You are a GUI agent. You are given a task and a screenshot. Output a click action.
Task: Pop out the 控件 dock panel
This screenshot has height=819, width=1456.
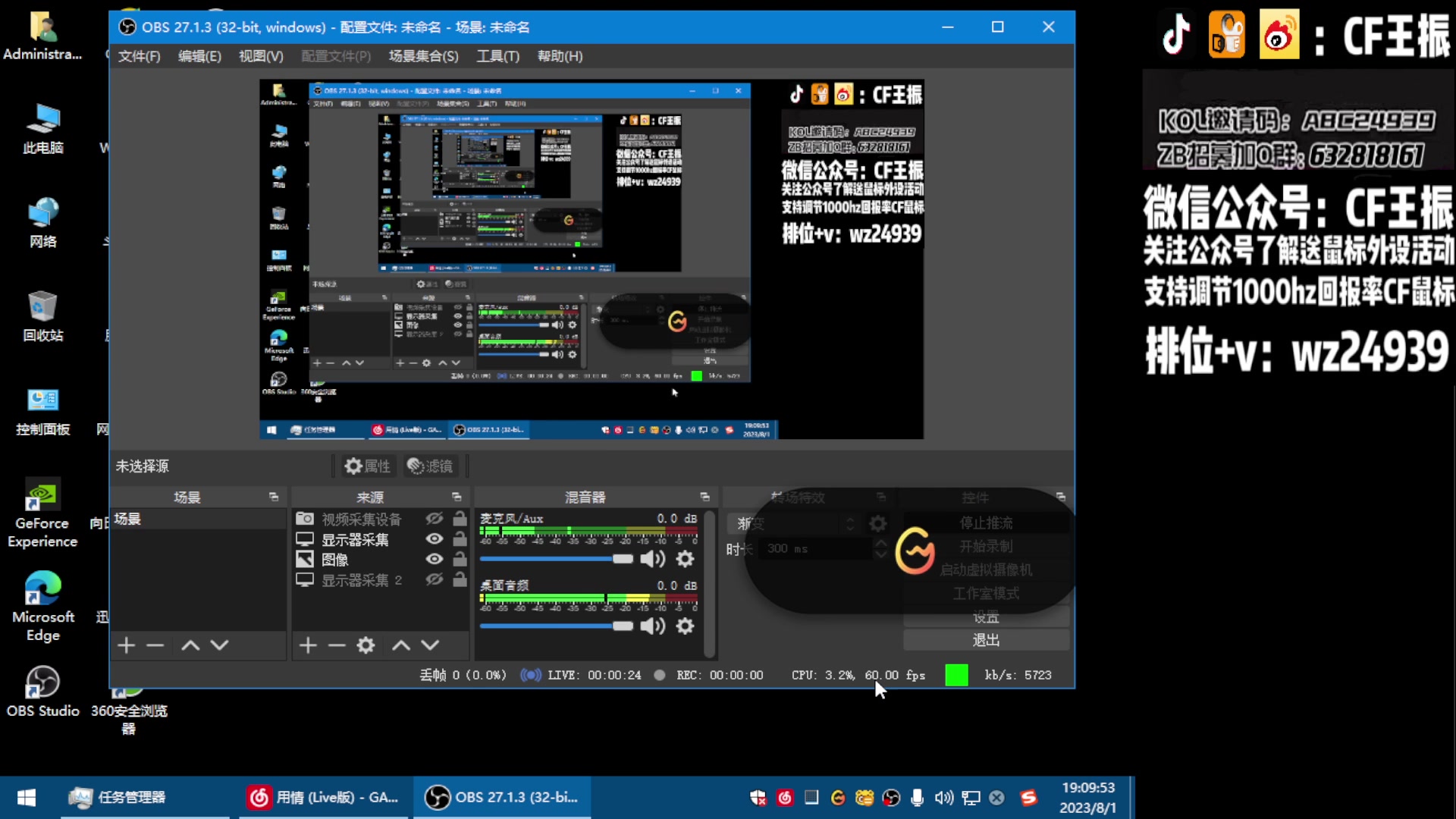1060,497
